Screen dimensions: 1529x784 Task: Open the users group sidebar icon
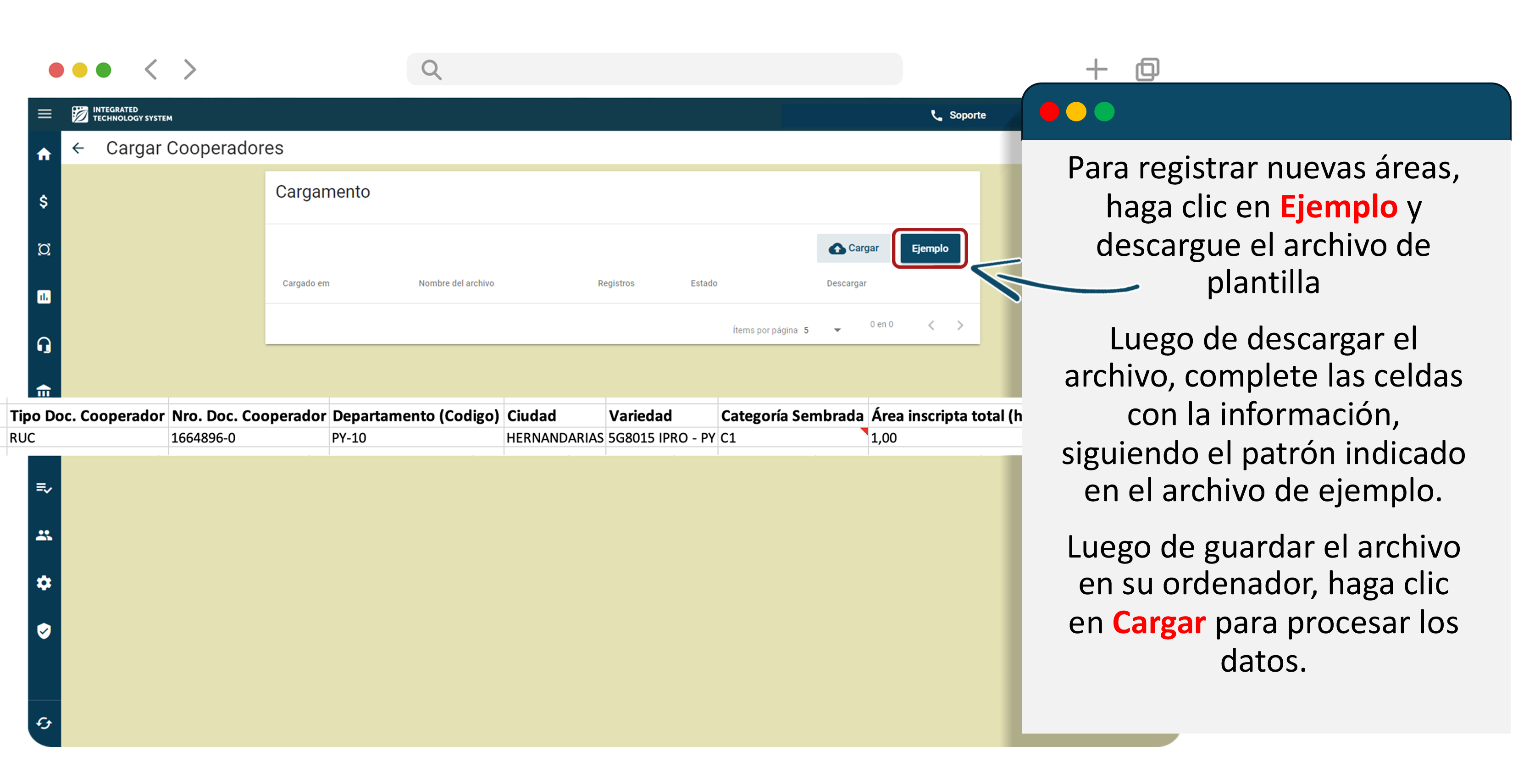point(44,536)
